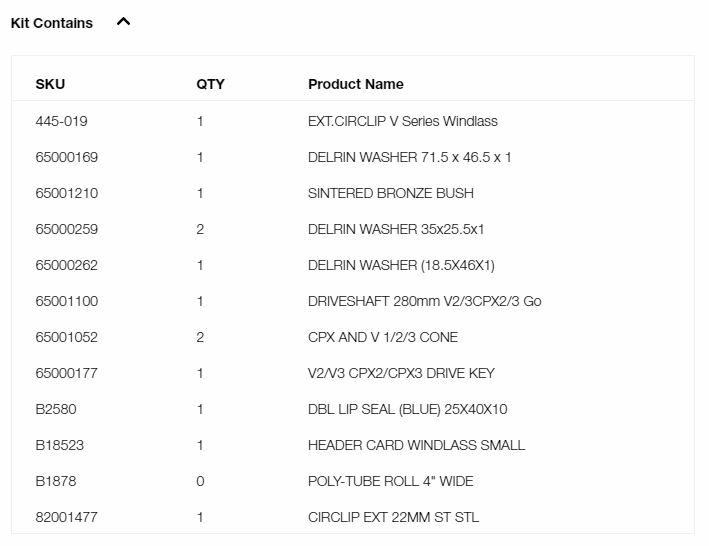Select the SKU column header
This screenshot has width=709, height=546.
[50, 84]
